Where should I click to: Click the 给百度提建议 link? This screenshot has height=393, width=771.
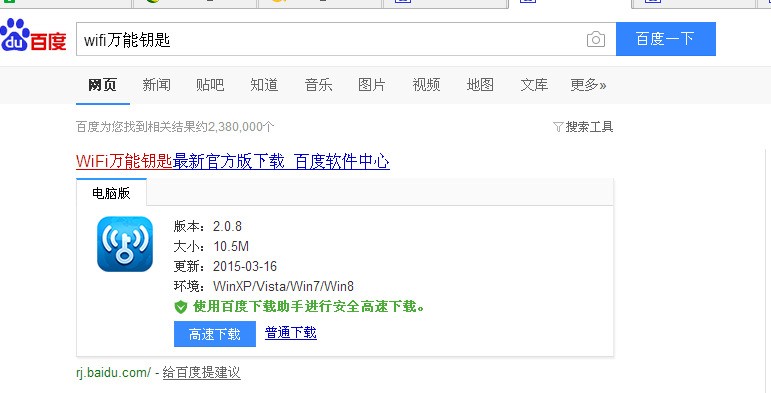201,372
